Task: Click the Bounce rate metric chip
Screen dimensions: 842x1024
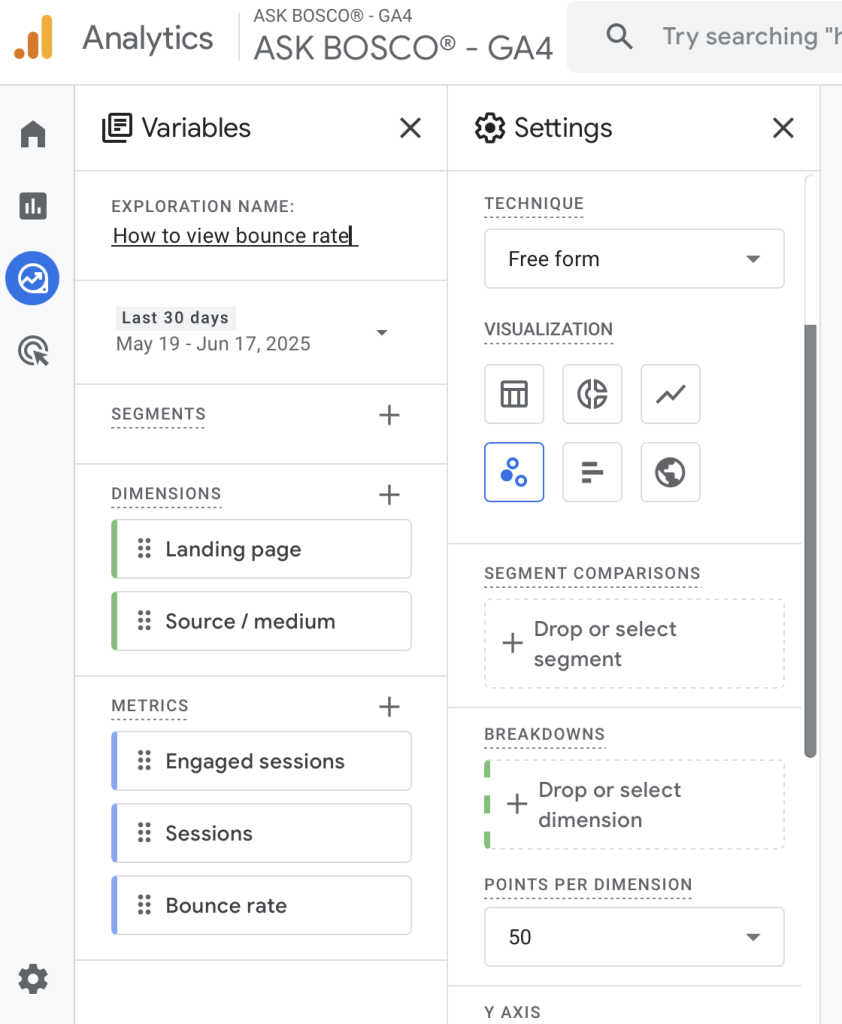Action: (x=262, y=906)
